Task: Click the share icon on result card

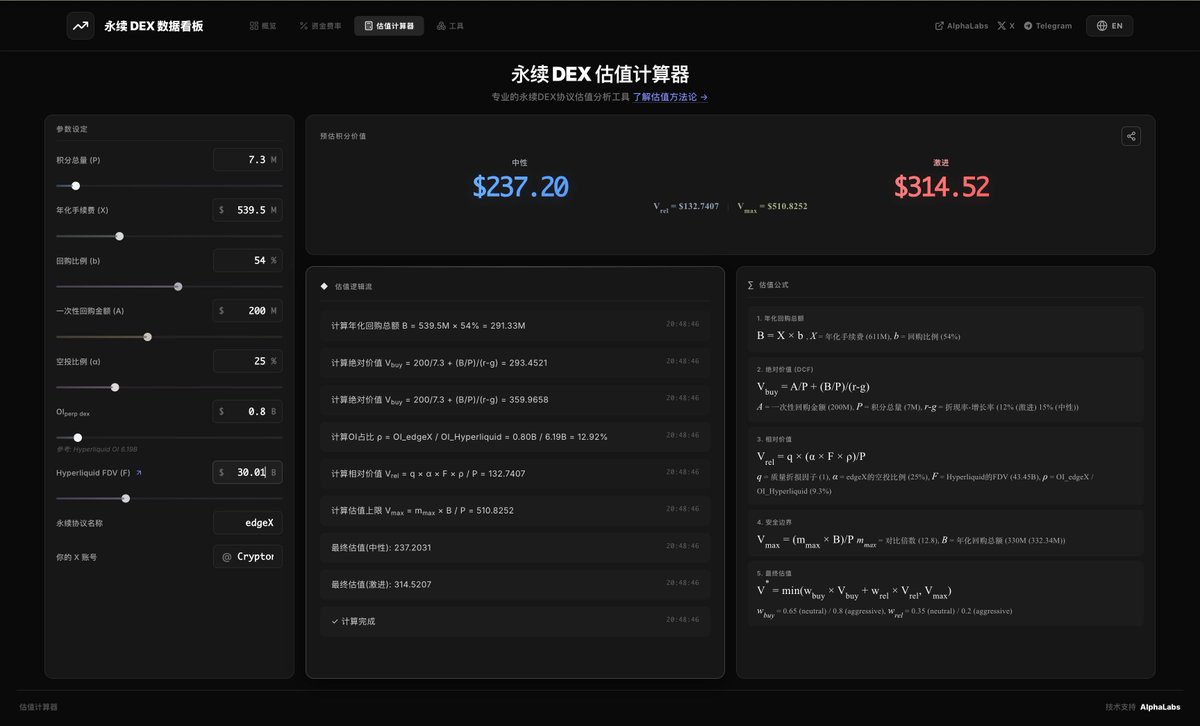Action: pyautogui.click(x=1131, y=136)
